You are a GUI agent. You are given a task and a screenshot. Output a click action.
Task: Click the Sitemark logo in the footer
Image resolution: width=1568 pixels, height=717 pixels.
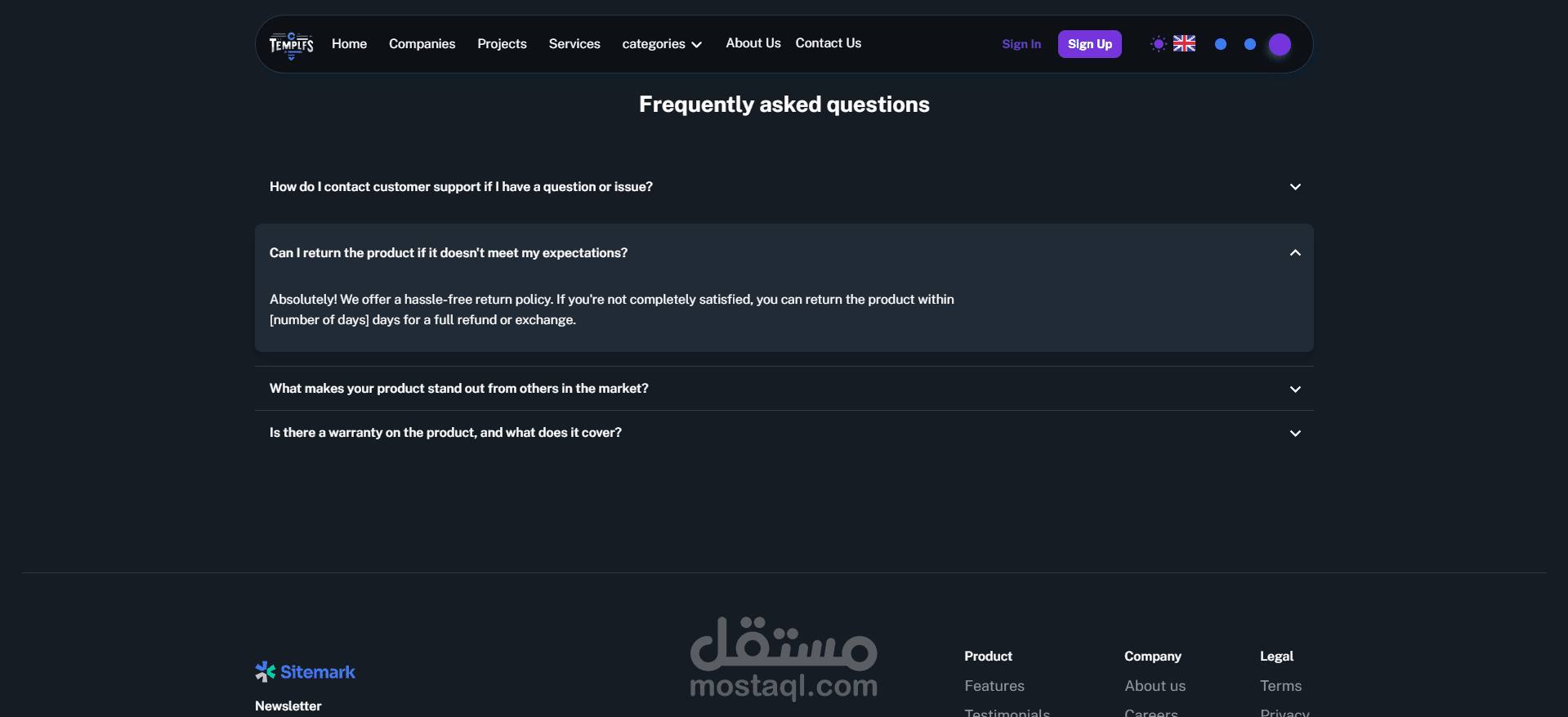click(x=305, y=672)
